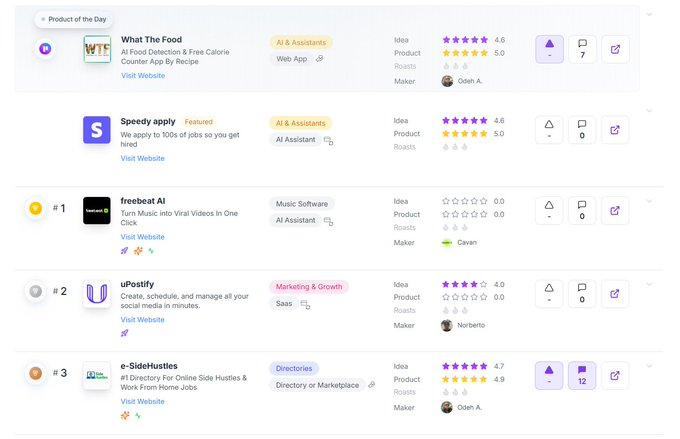Viewport: 680px width, 439px height.
Task: Open freebeat AI external link icon
Action: (615, 210)
